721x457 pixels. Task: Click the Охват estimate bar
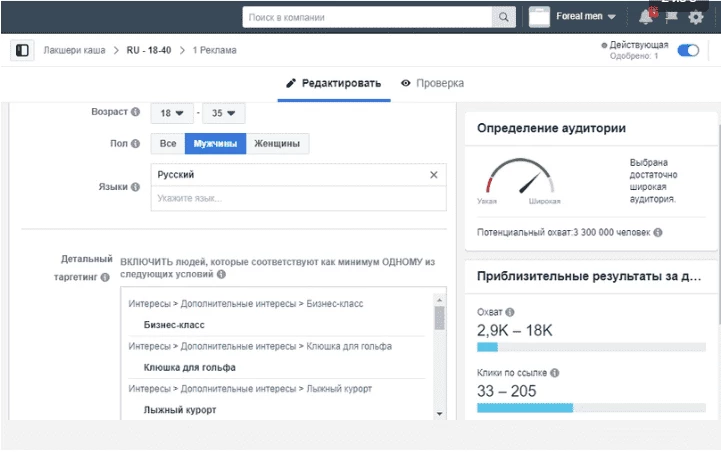click(591, 347)
